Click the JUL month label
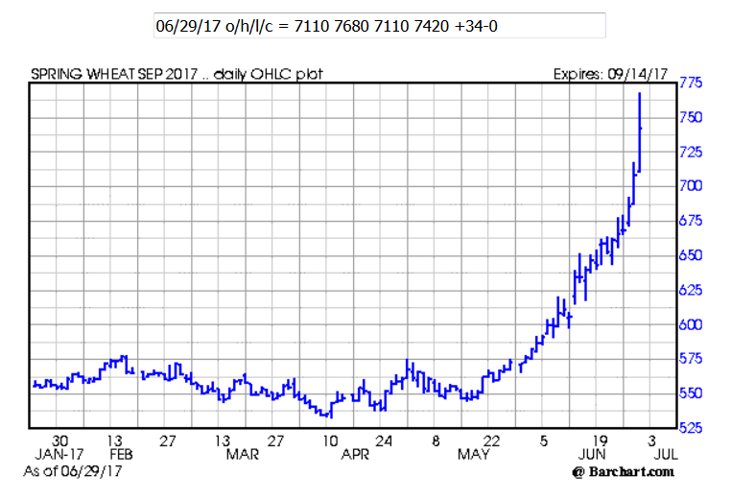The height and width of the screenshot is (500, 731). 654,455
